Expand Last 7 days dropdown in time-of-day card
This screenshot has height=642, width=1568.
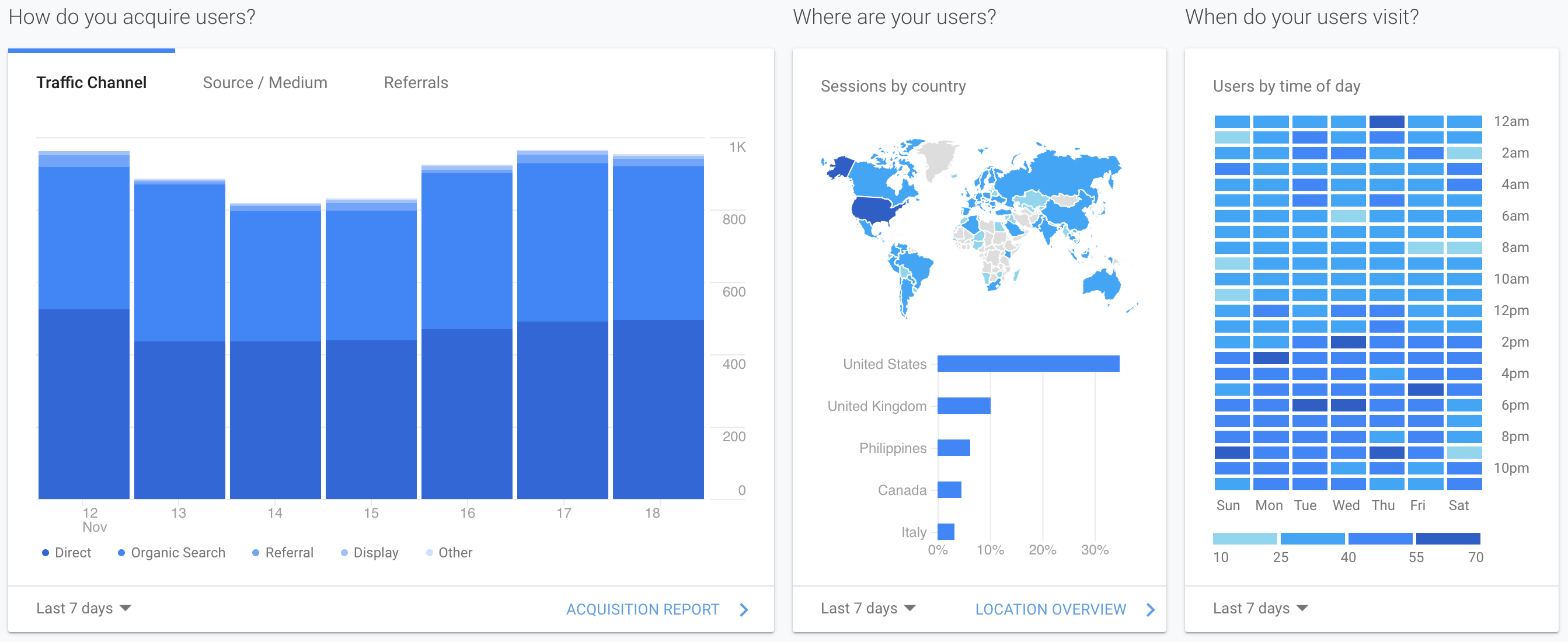pyautogui.click(x=1260, y=609)
